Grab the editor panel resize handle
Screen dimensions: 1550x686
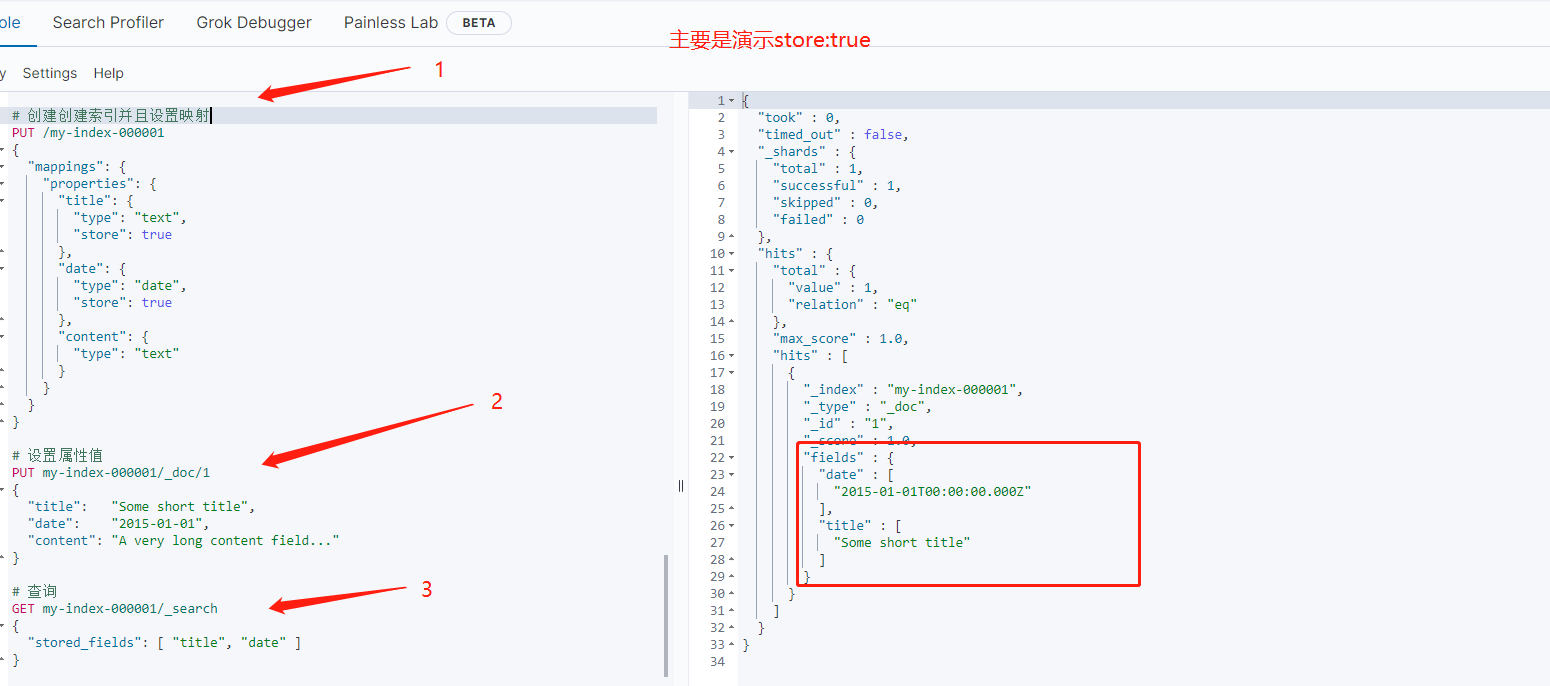click(681, 486)
